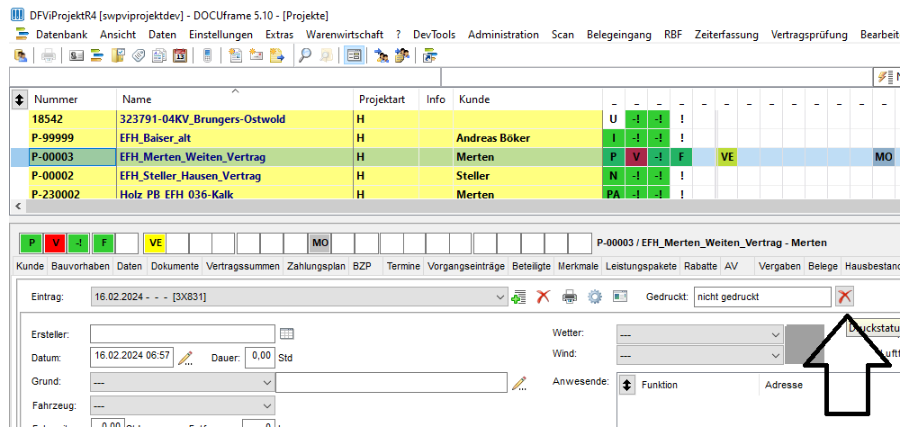Image resolution: width=901 pixels, height=431 pixels.
Task: Click the Kunde column header
Action: pyautogui.click(x=527, y=99)
